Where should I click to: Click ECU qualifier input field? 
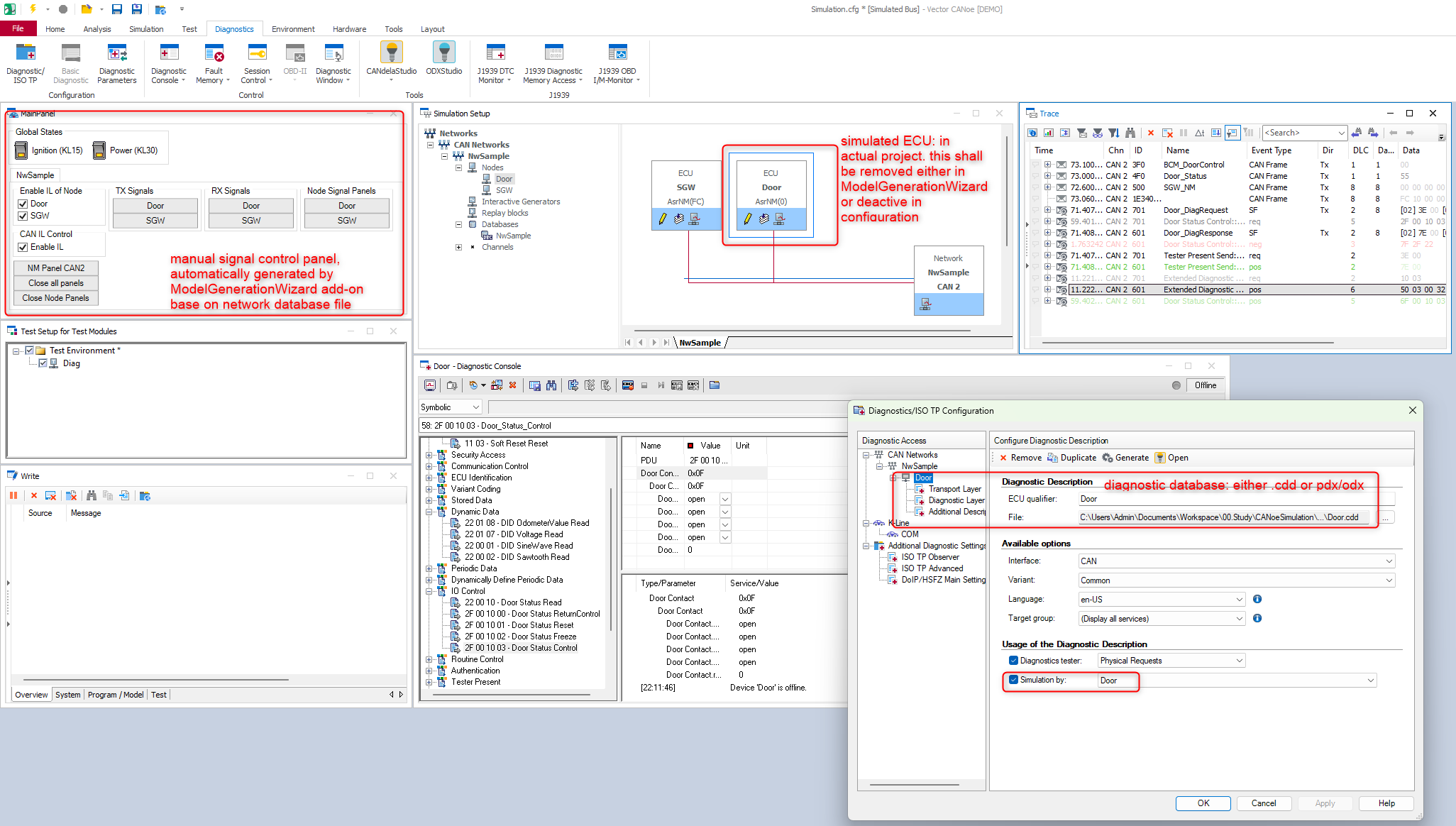tap(1237, 500)
